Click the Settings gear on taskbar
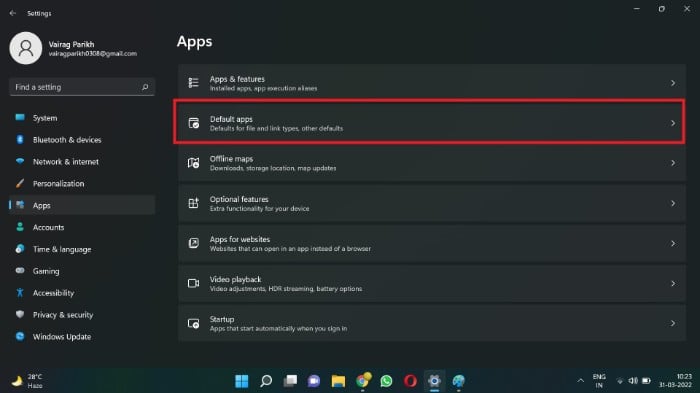The image size is (700, 393). point(434,381)
